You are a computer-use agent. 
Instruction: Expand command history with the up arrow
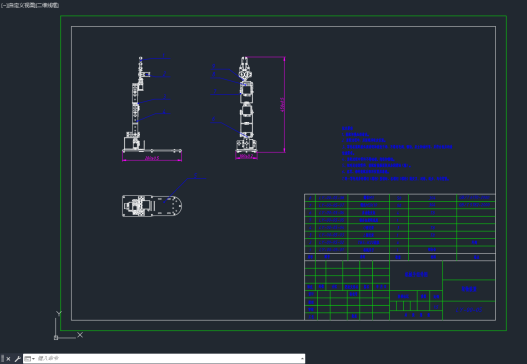[302, 359]
